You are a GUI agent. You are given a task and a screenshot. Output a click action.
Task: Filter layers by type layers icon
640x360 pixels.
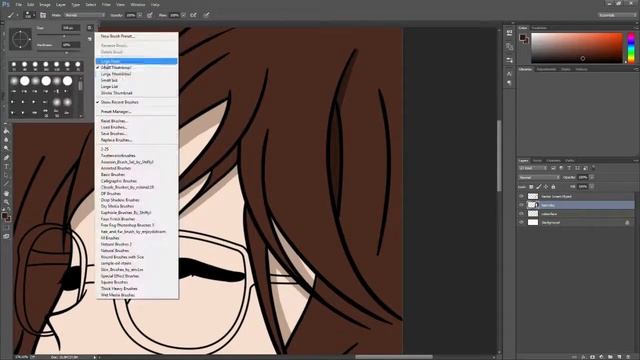pyautogui.click(x=569, y=168)
